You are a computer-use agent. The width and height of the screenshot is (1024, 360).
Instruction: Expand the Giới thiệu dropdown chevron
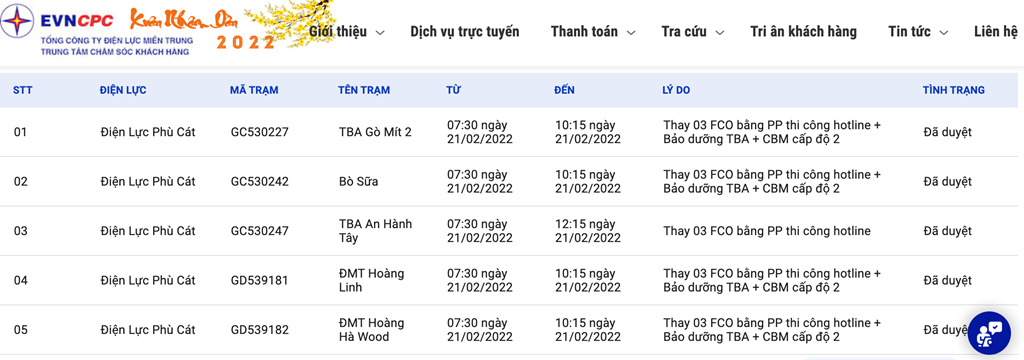381,33
